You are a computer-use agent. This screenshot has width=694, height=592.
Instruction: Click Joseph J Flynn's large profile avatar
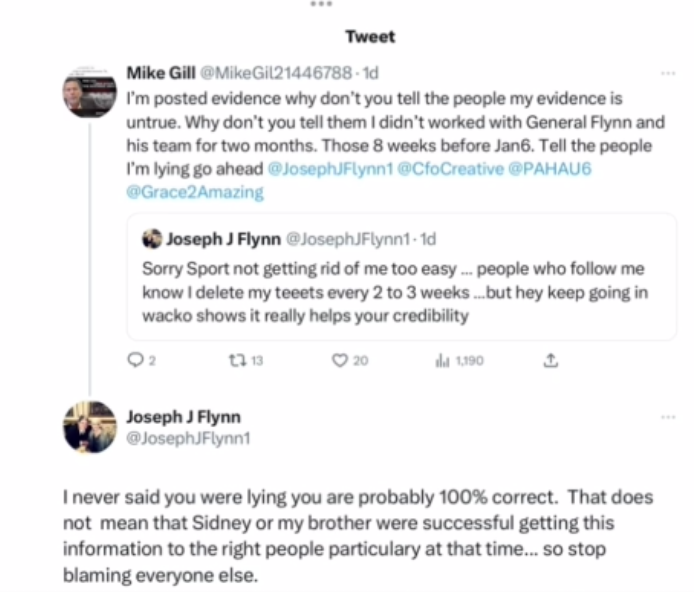click(90, 427)
